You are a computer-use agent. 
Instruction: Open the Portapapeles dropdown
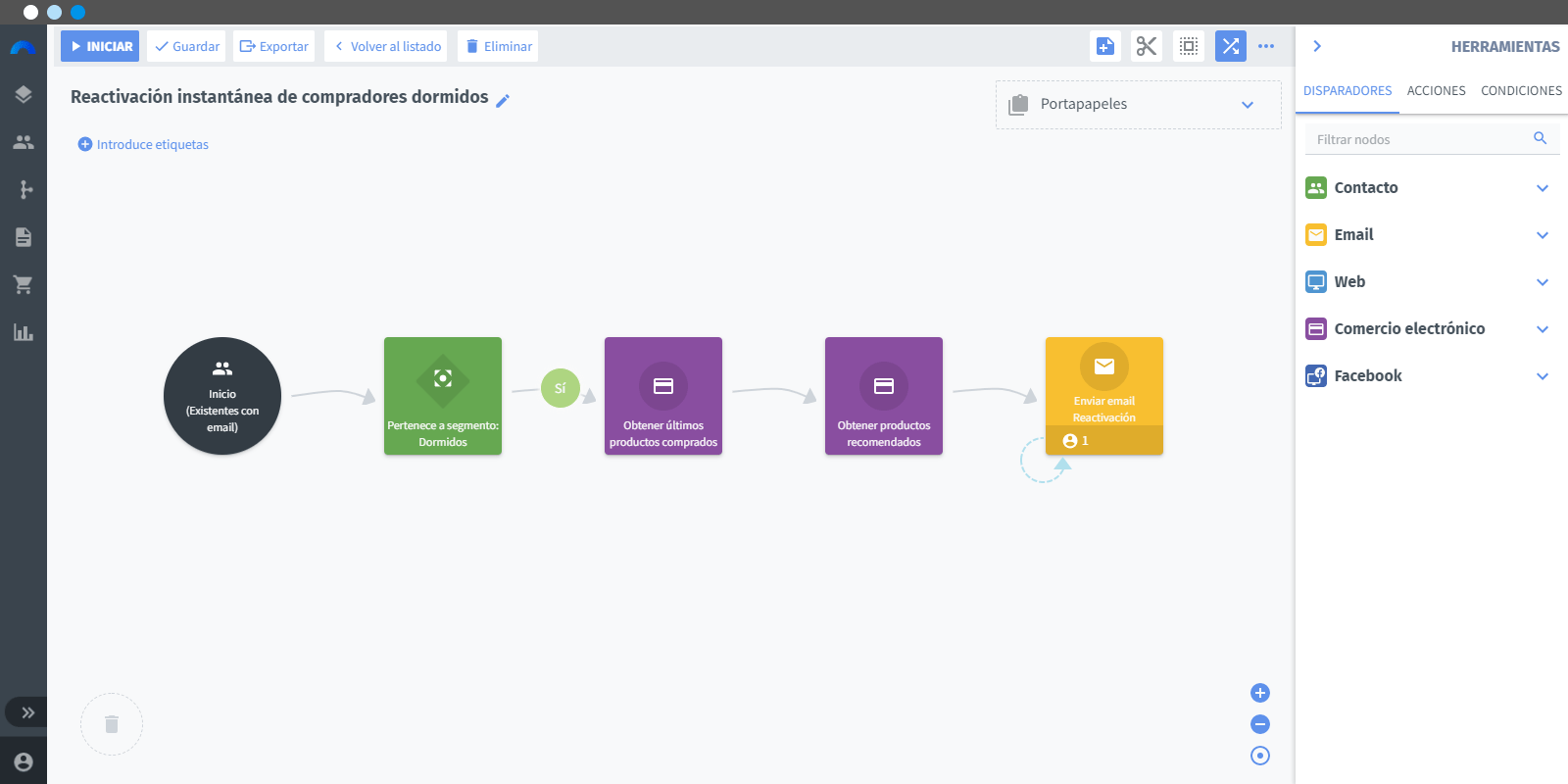1139,105
